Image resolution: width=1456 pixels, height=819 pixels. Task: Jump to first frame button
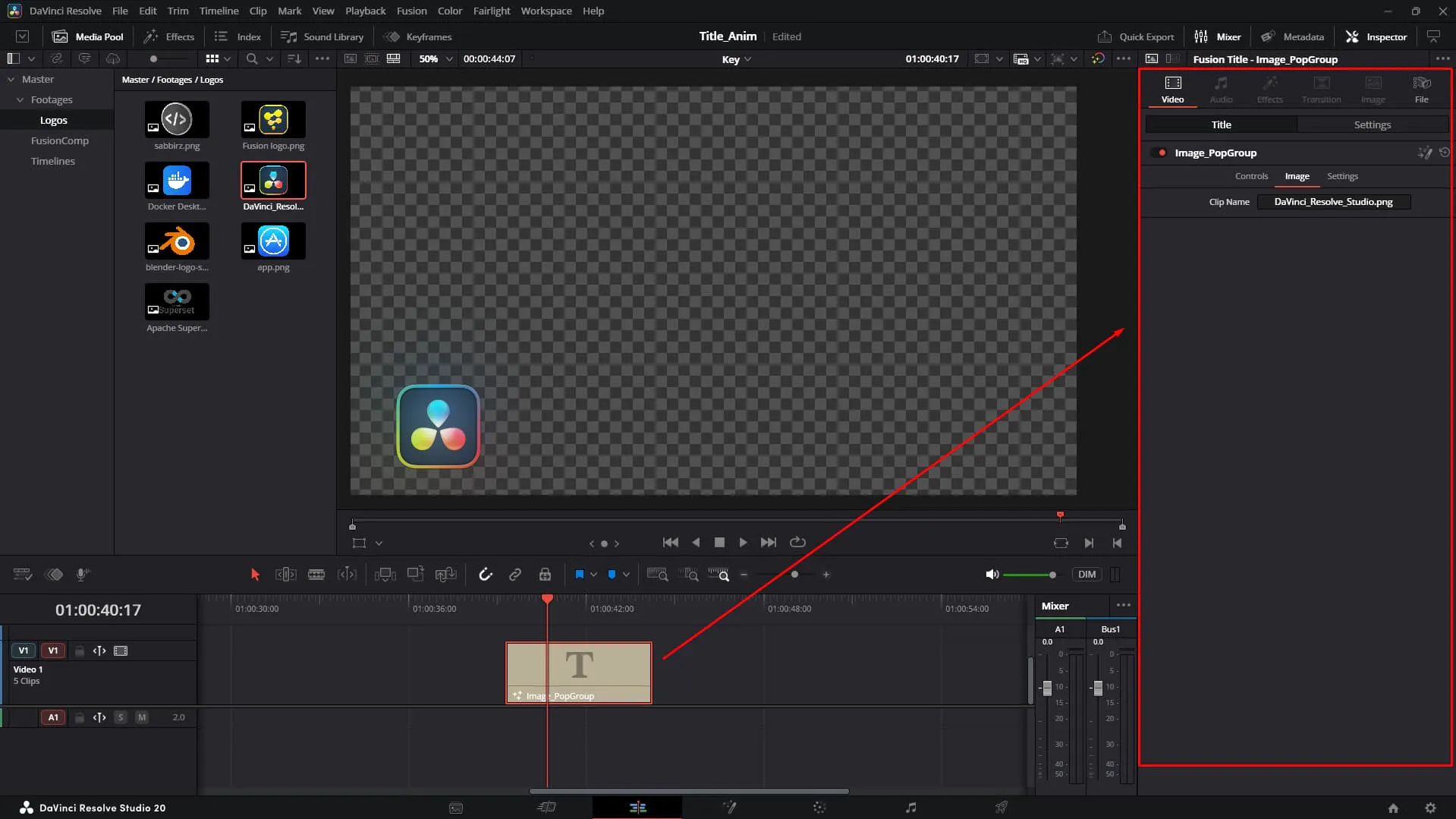670,543
